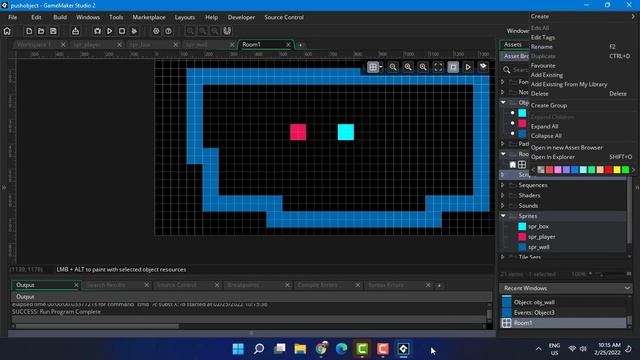Viewport: 640px width, 360px height.
Task: Open Game Options gear icon
Action: 156,31
